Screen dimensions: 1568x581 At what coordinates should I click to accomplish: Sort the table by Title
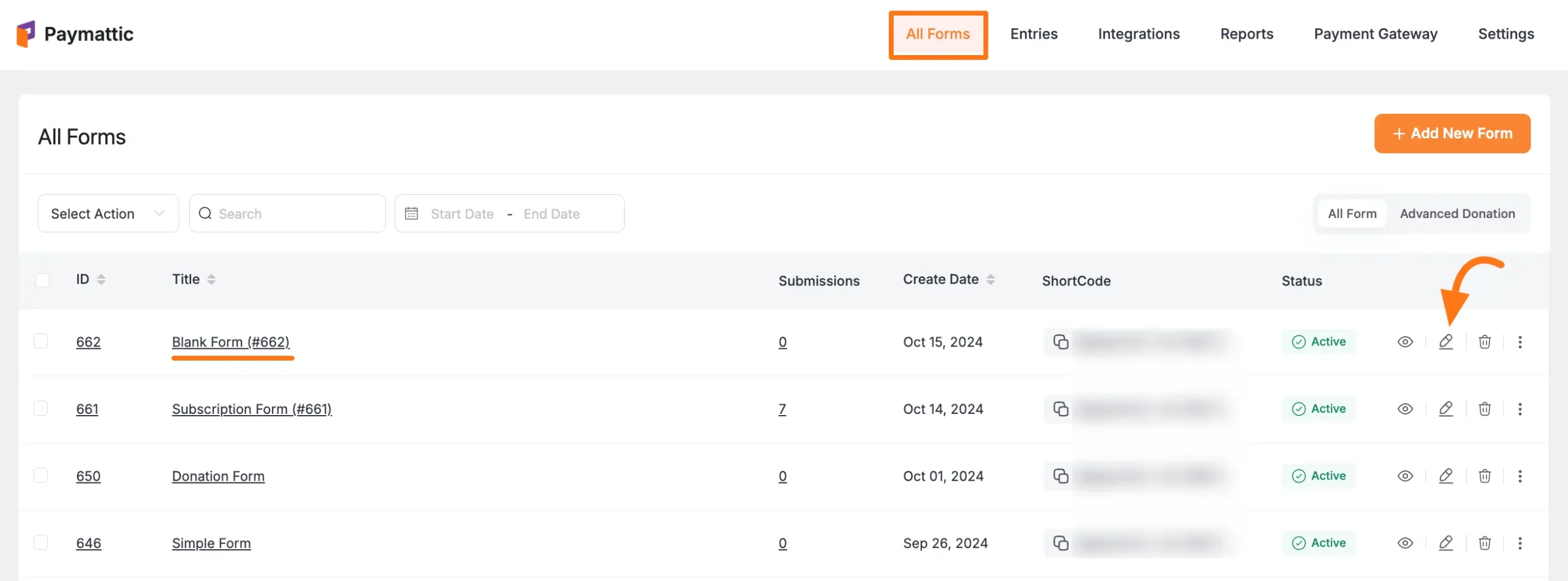click(211, 280)
